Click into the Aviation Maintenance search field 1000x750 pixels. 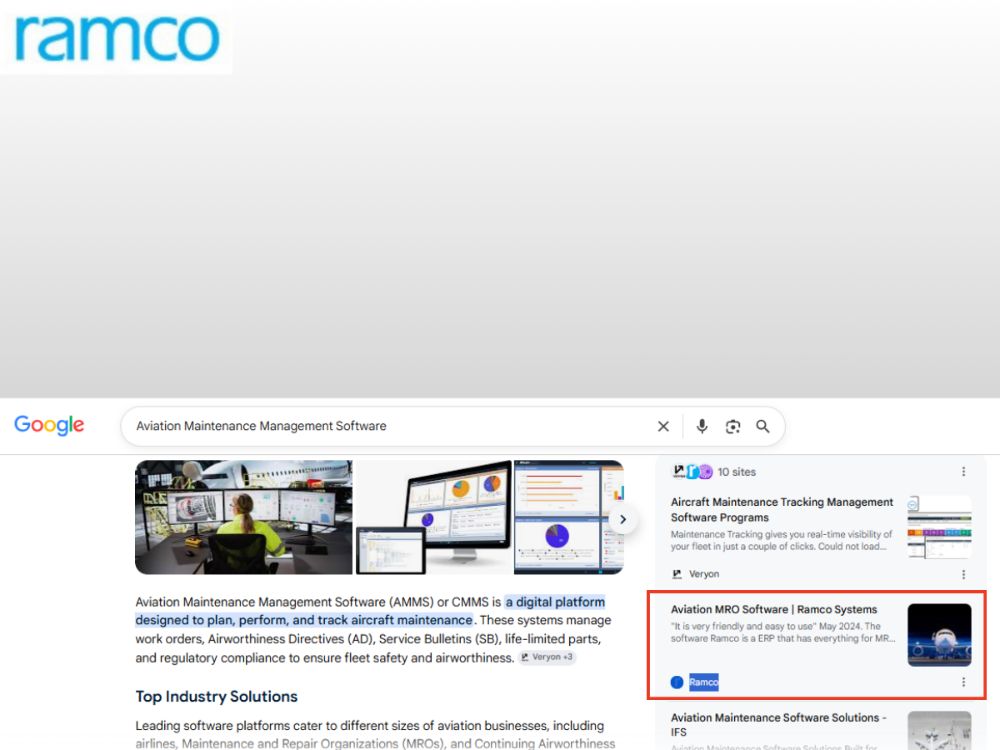point(389,426)
